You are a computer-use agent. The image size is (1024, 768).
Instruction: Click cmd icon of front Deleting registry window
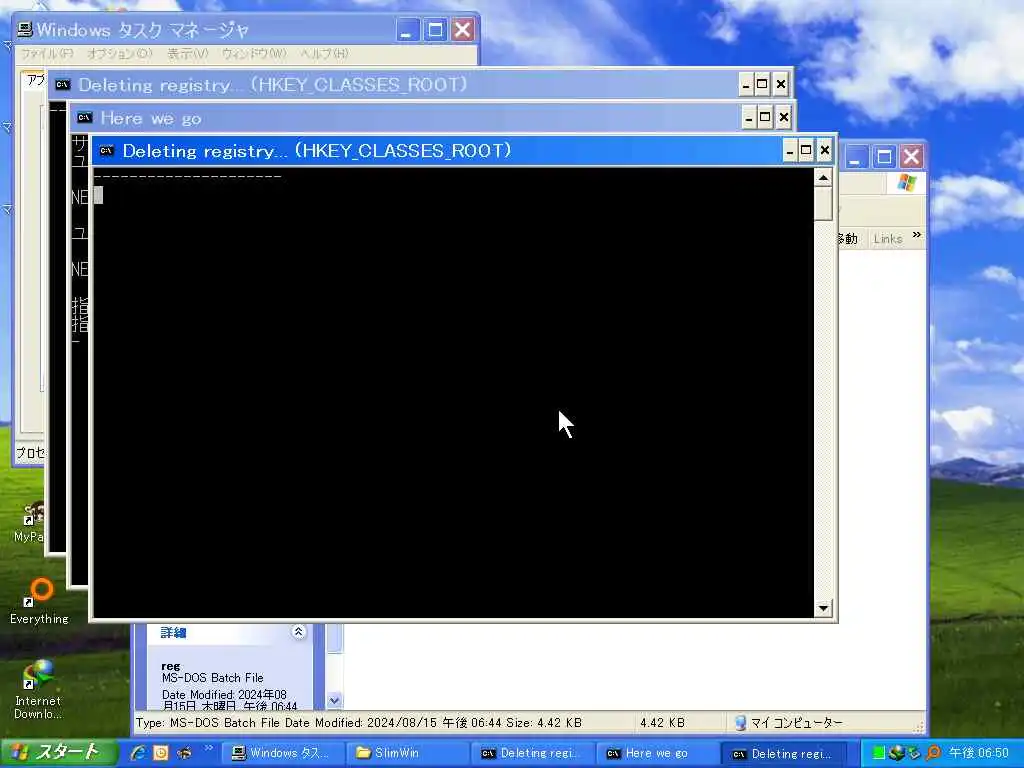[x=106, y=151]
